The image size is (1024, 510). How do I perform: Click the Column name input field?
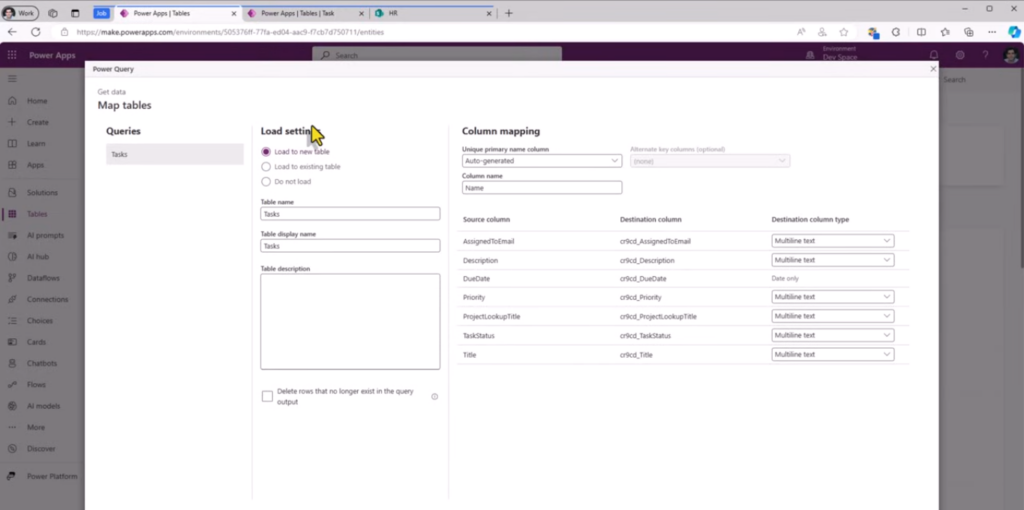pyautogui.click(x=542, y=187)
